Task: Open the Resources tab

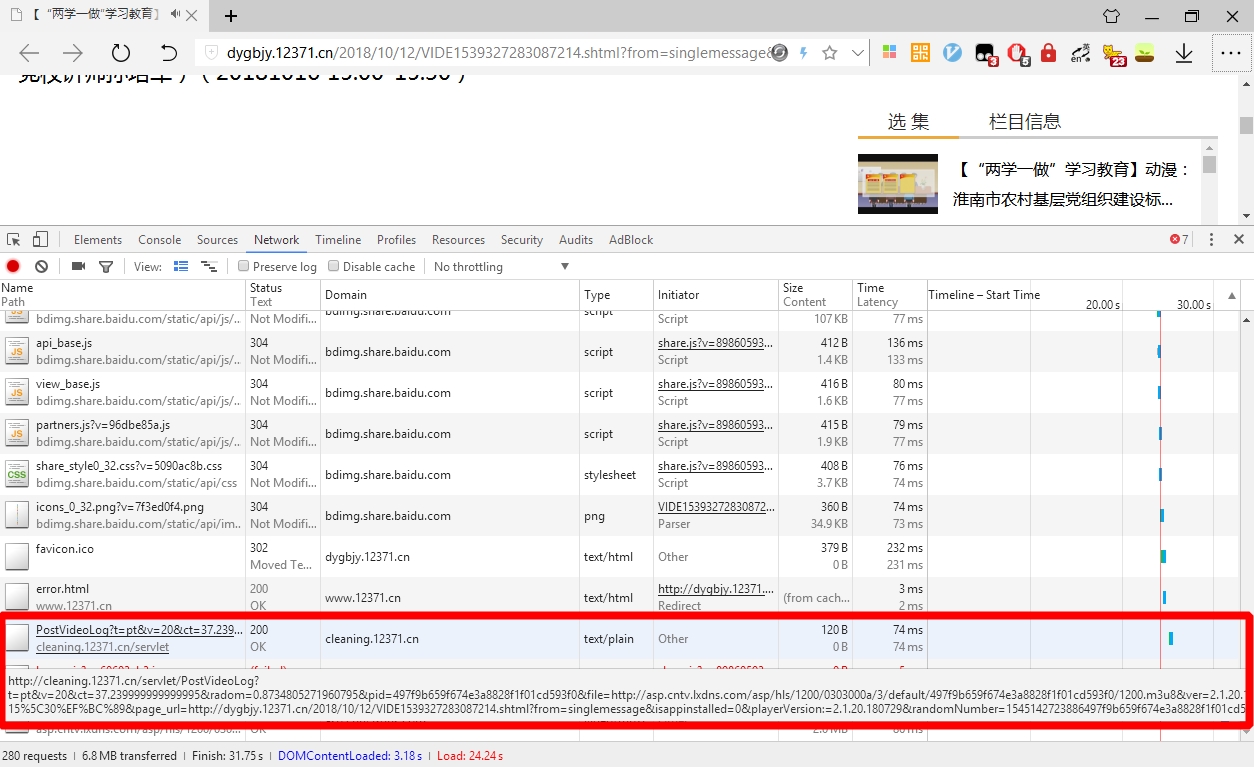Action: [458, 240]
